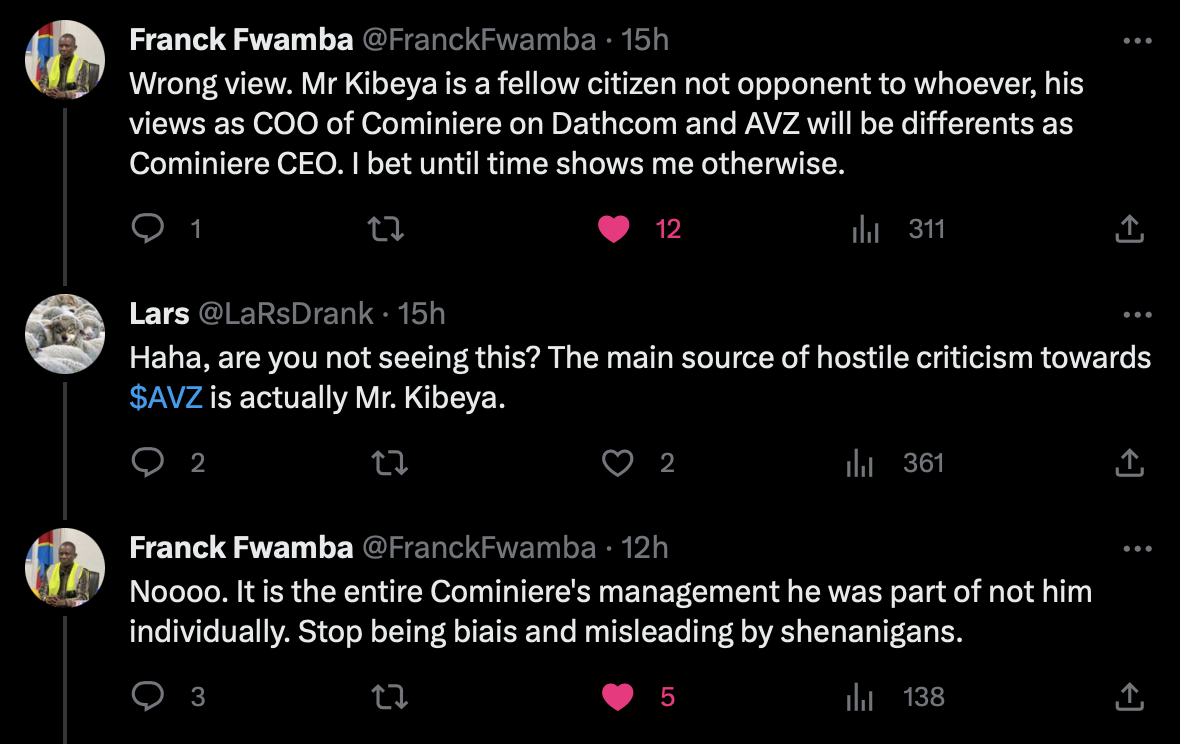
Task: Share Franck's 'Wrong view' tweet
Action: (1129, 229)
